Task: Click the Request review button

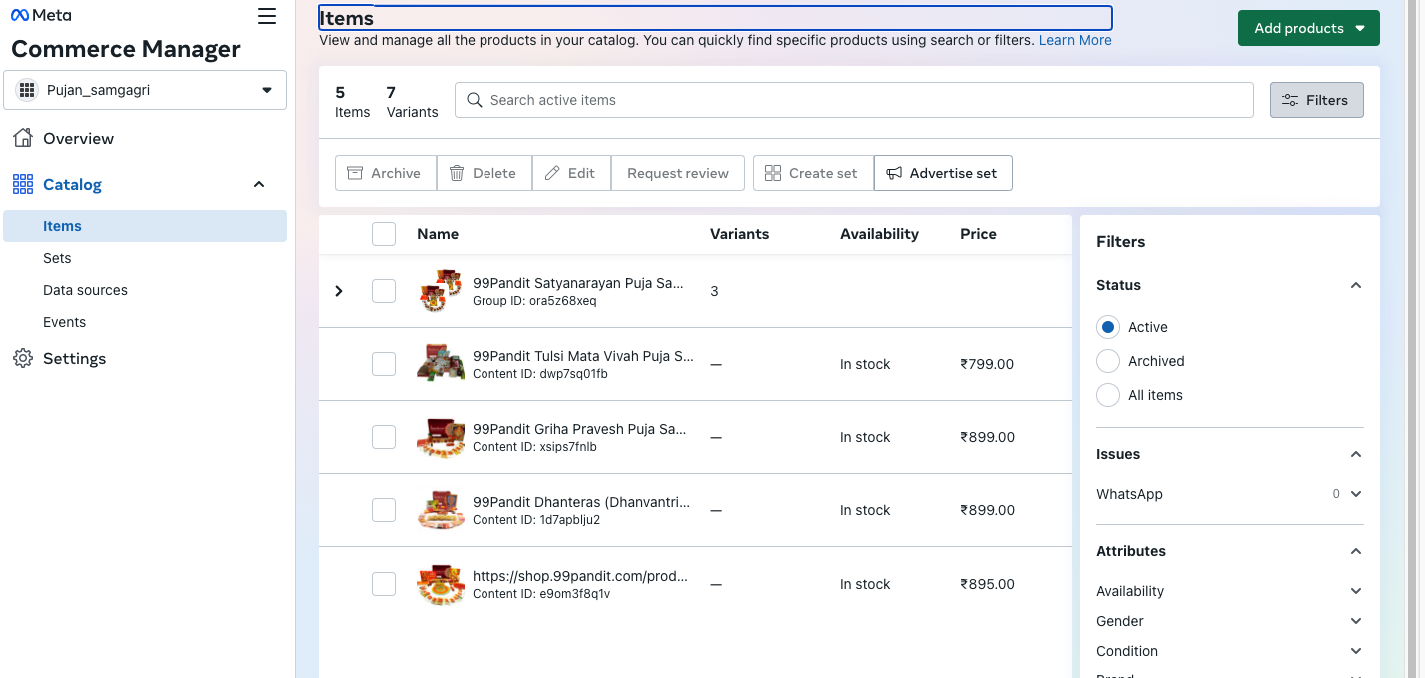Action: click(x=678, y=173)
